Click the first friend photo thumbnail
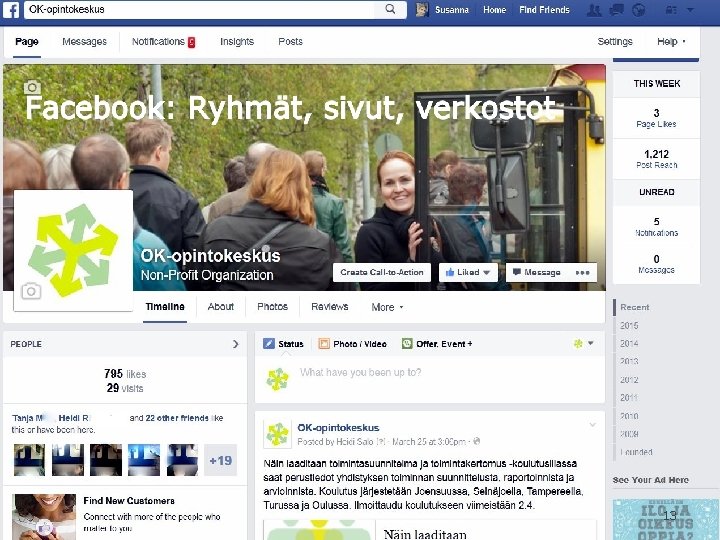The width and height of the screenshot is (720, 540). 29,460
